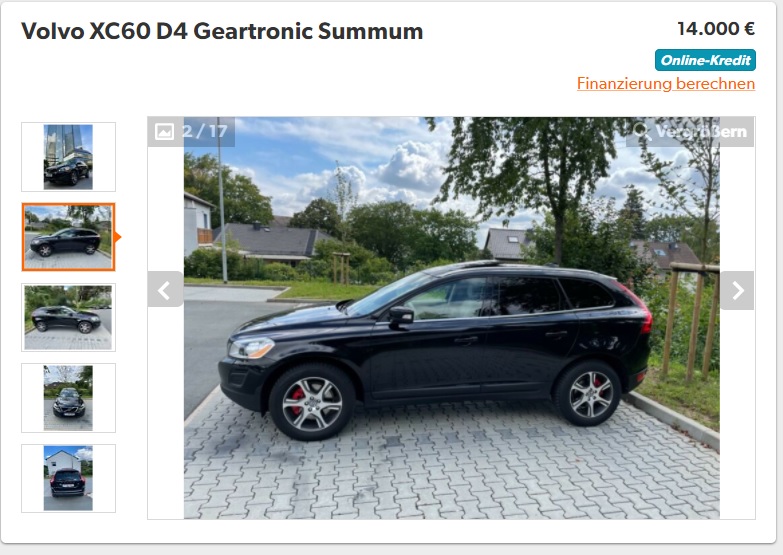Go to the previous photo with left arrow
The image size is (783, 555).
pyautogui.click(x=165, y=289)
